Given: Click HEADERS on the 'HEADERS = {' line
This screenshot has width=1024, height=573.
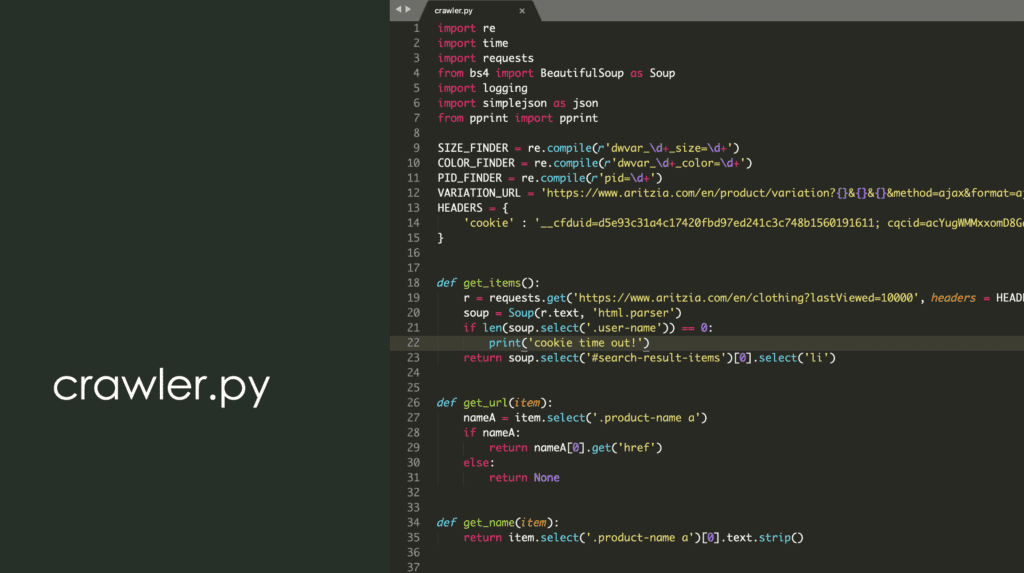Looking at the screenshot, I should [x=460, y=208].
